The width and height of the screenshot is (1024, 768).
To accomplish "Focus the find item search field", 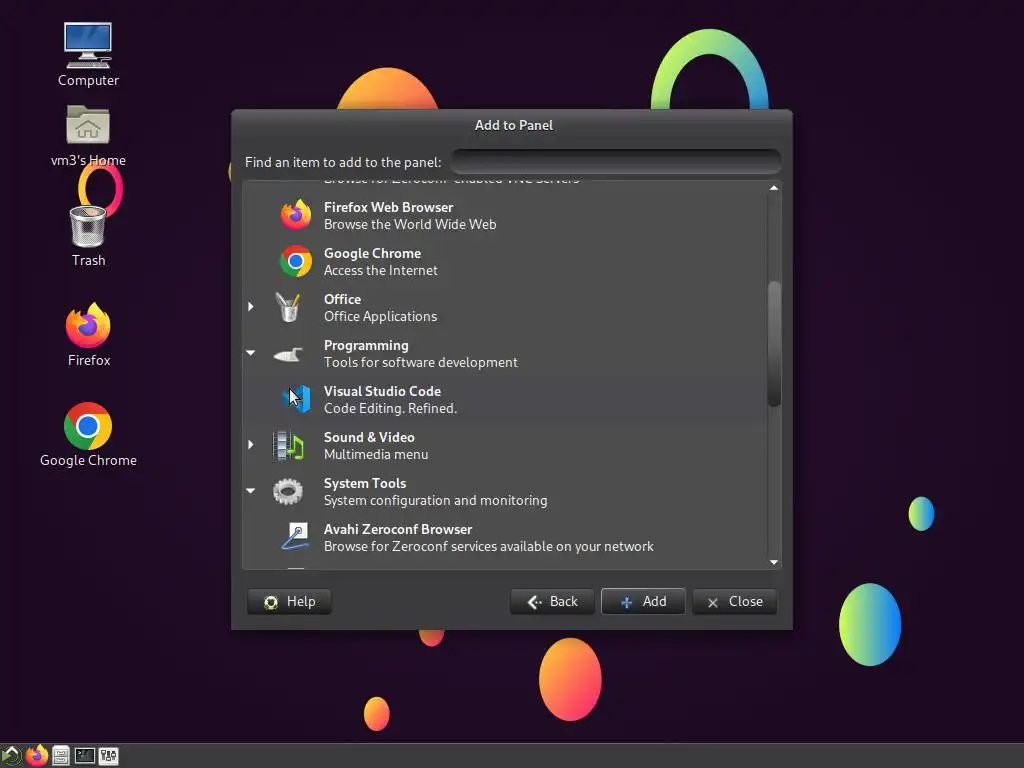I will point(616,162).
